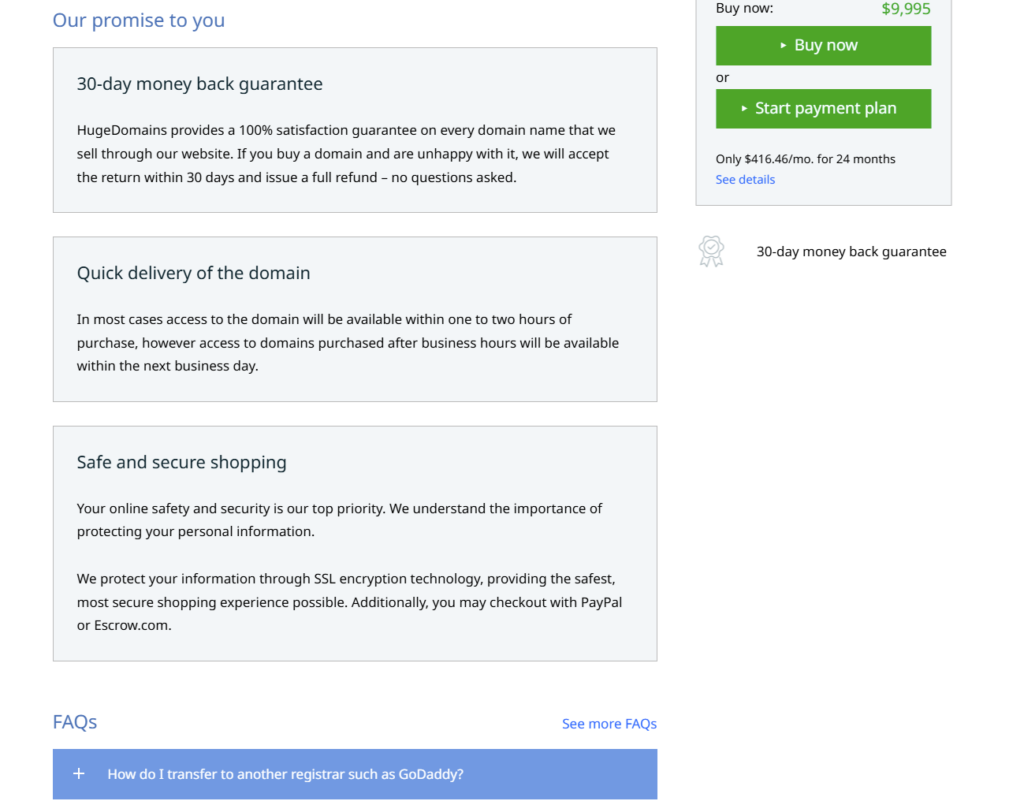Click the Start payment plan button
The height and width of the screenshot is (801, 1024).
[x=823, y=109]
